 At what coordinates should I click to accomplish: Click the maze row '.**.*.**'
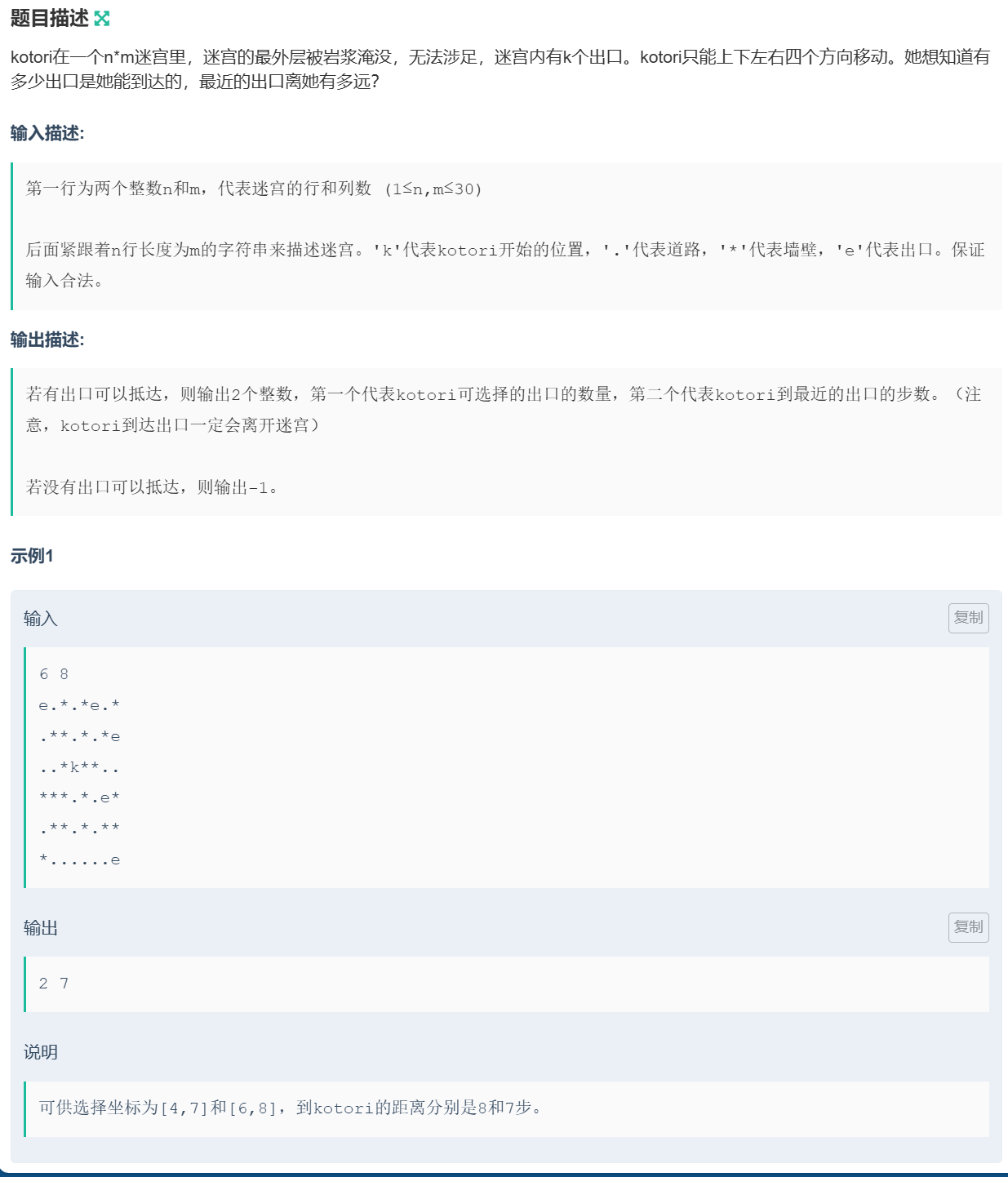click(80, 828)
